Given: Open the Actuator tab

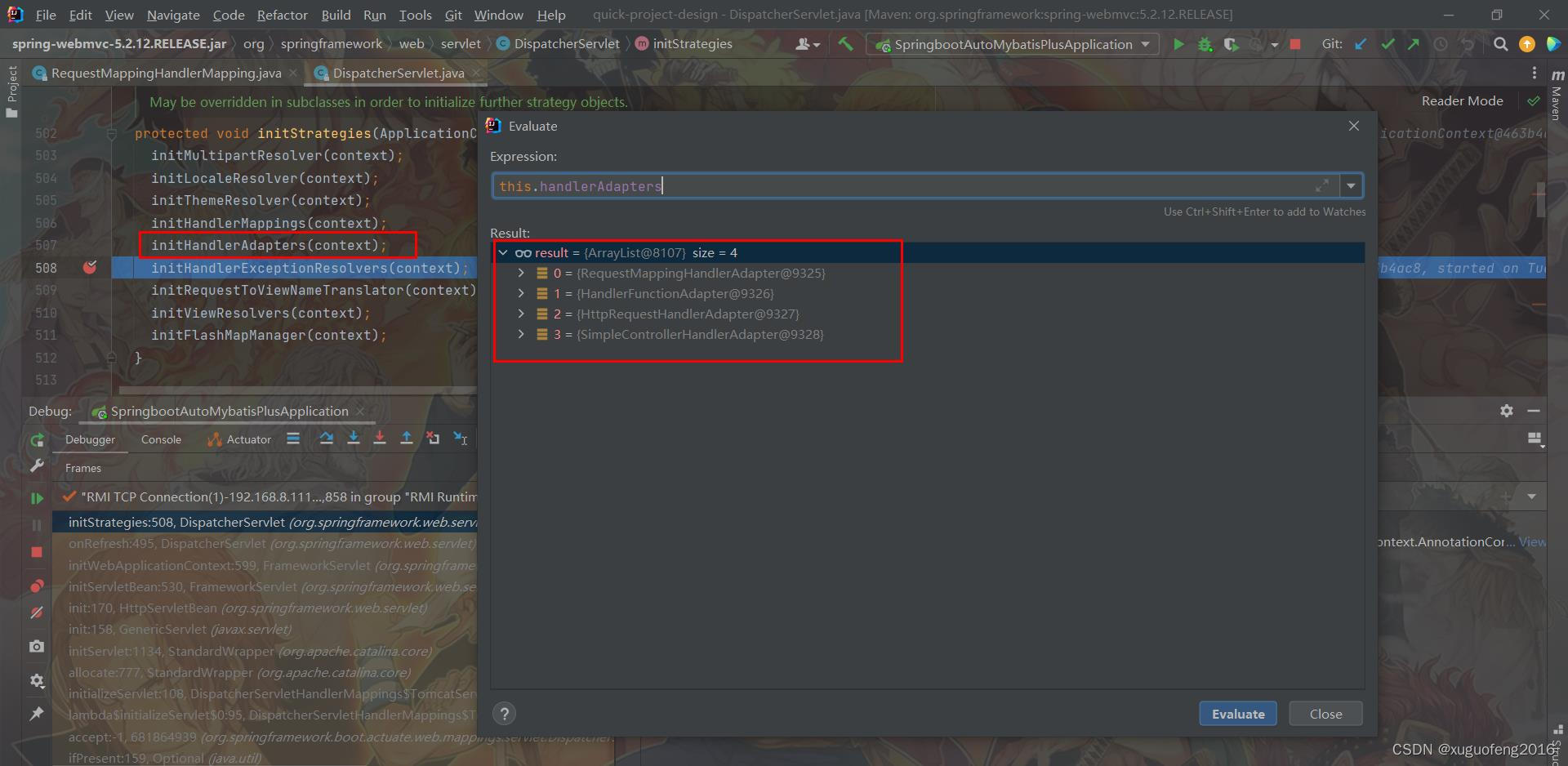Looking at the screenshot, I should point(239,439).
